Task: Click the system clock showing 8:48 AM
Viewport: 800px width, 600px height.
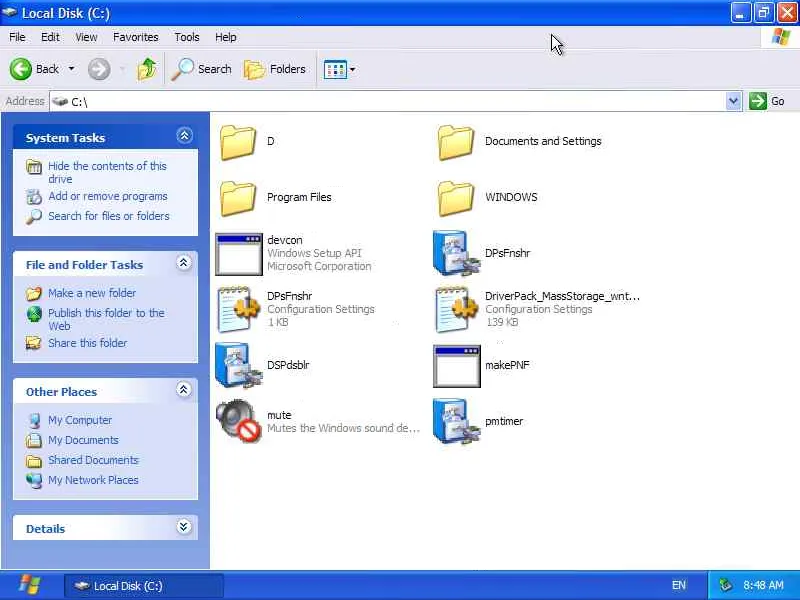Action: 763,585
